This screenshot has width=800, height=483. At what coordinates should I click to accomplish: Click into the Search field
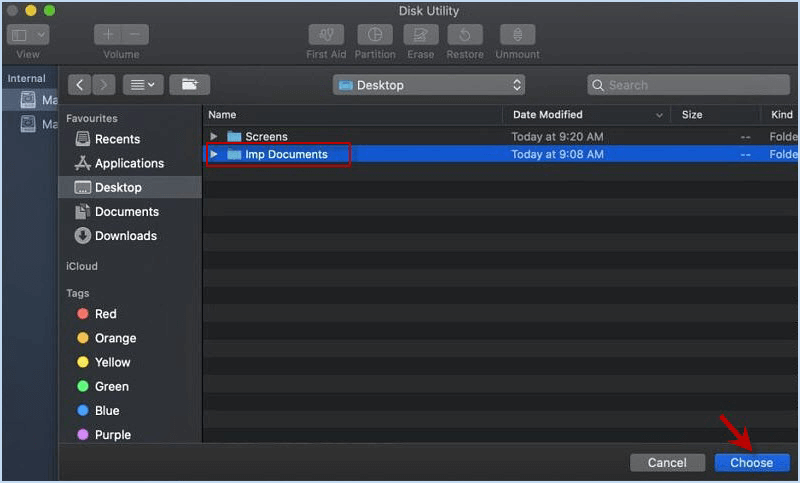point(688,85)
